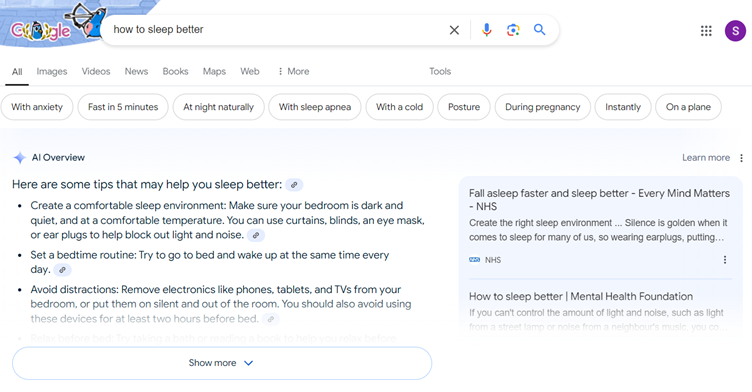
Task: Click the blue magnifier search icon
Action: point(540,30)
